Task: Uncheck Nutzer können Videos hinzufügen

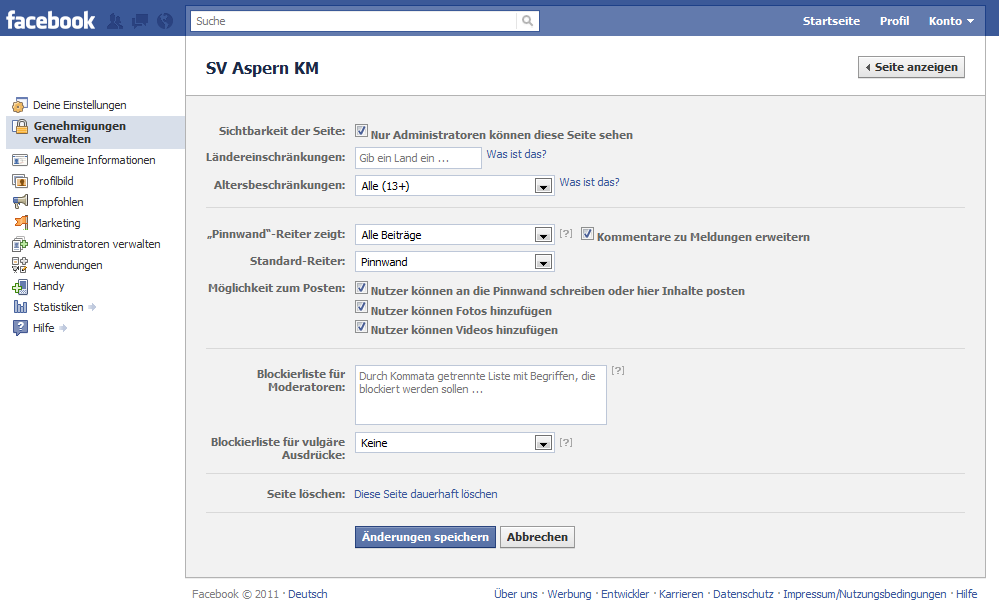Action: click(x=361, y=327)
